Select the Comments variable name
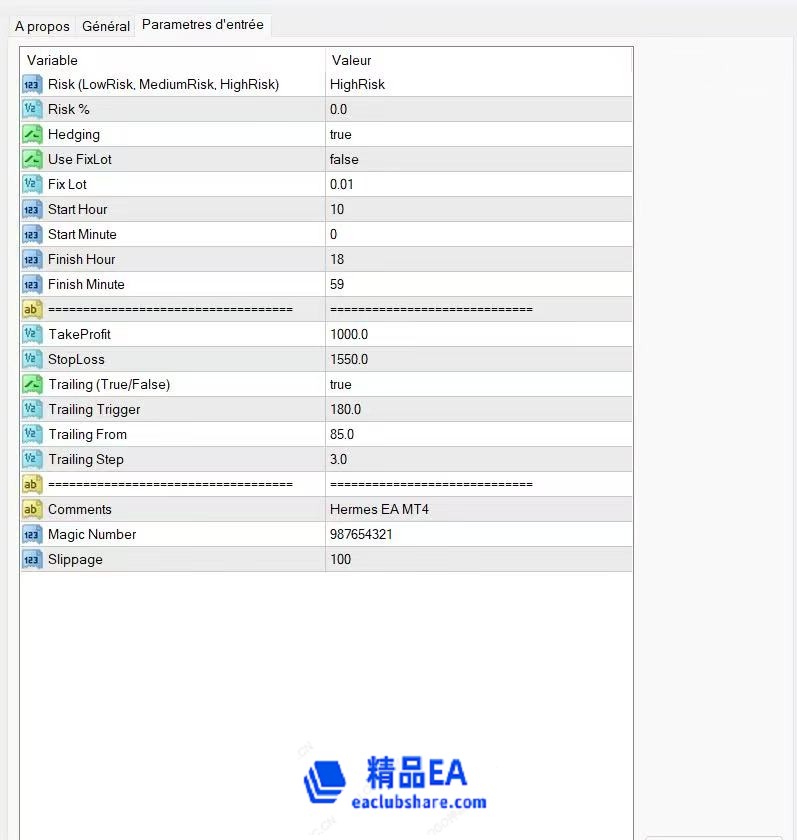 [x=80, y=509]
